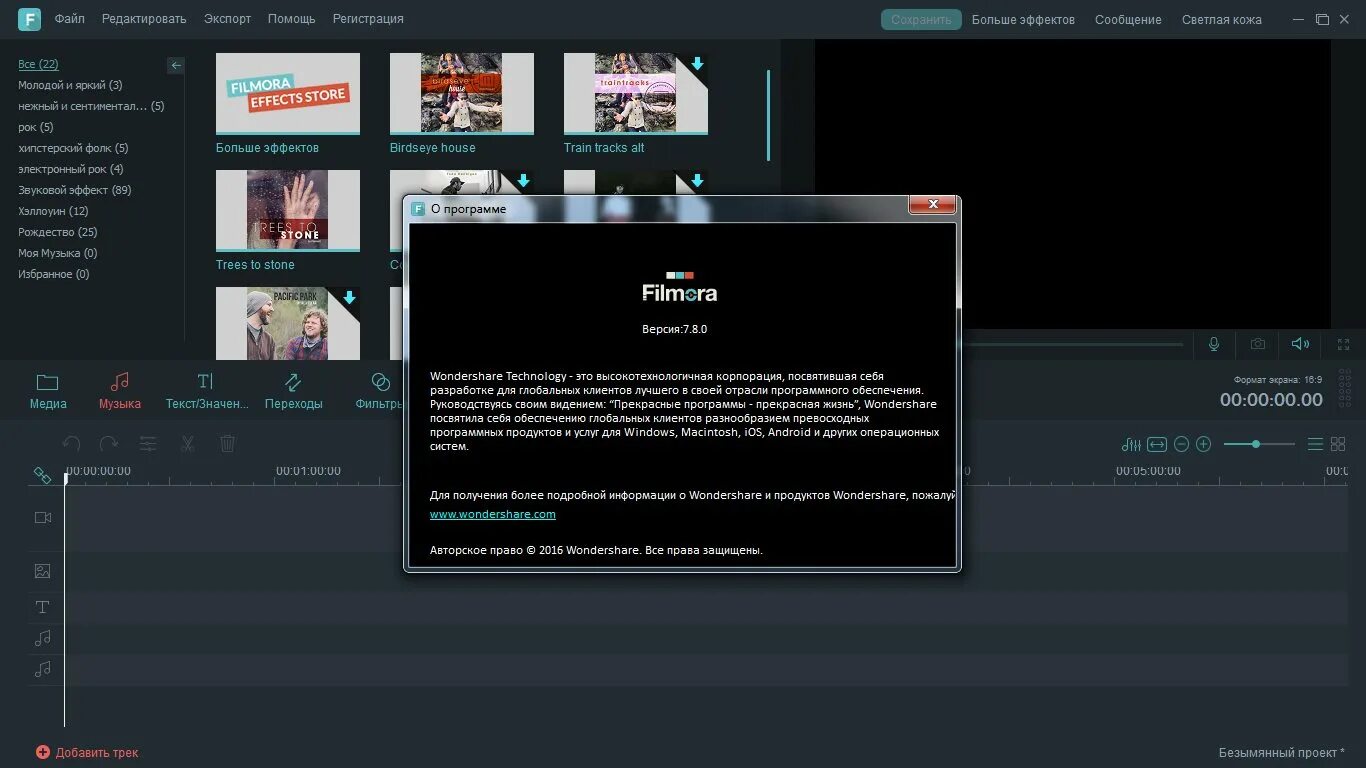Screen dimensions: 1366x768
Task: Click the scissors split icon
Action: (x=187, y=443)
